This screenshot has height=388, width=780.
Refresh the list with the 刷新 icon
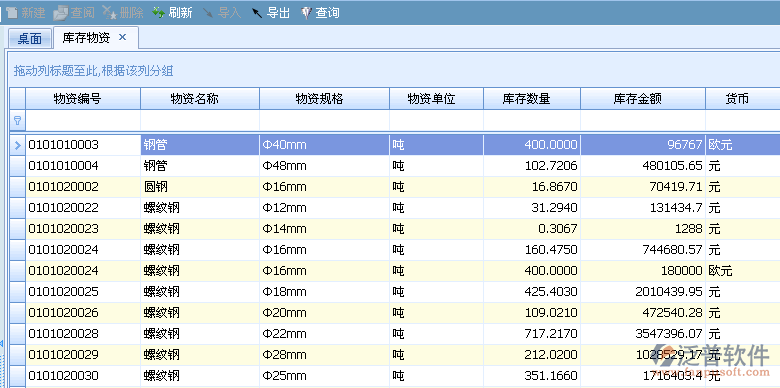tap(159, 12)
